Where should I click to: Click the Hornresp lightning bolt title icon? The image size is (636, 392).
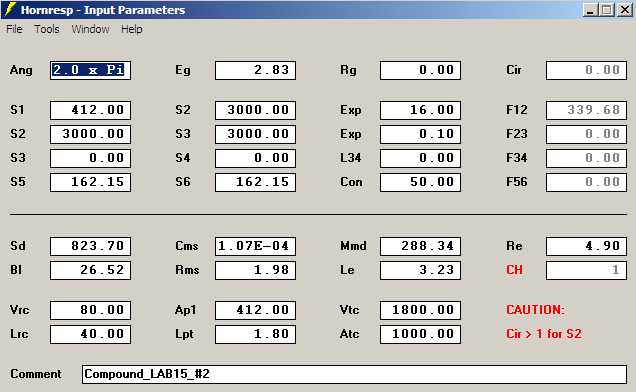click(x=10, y=9)
